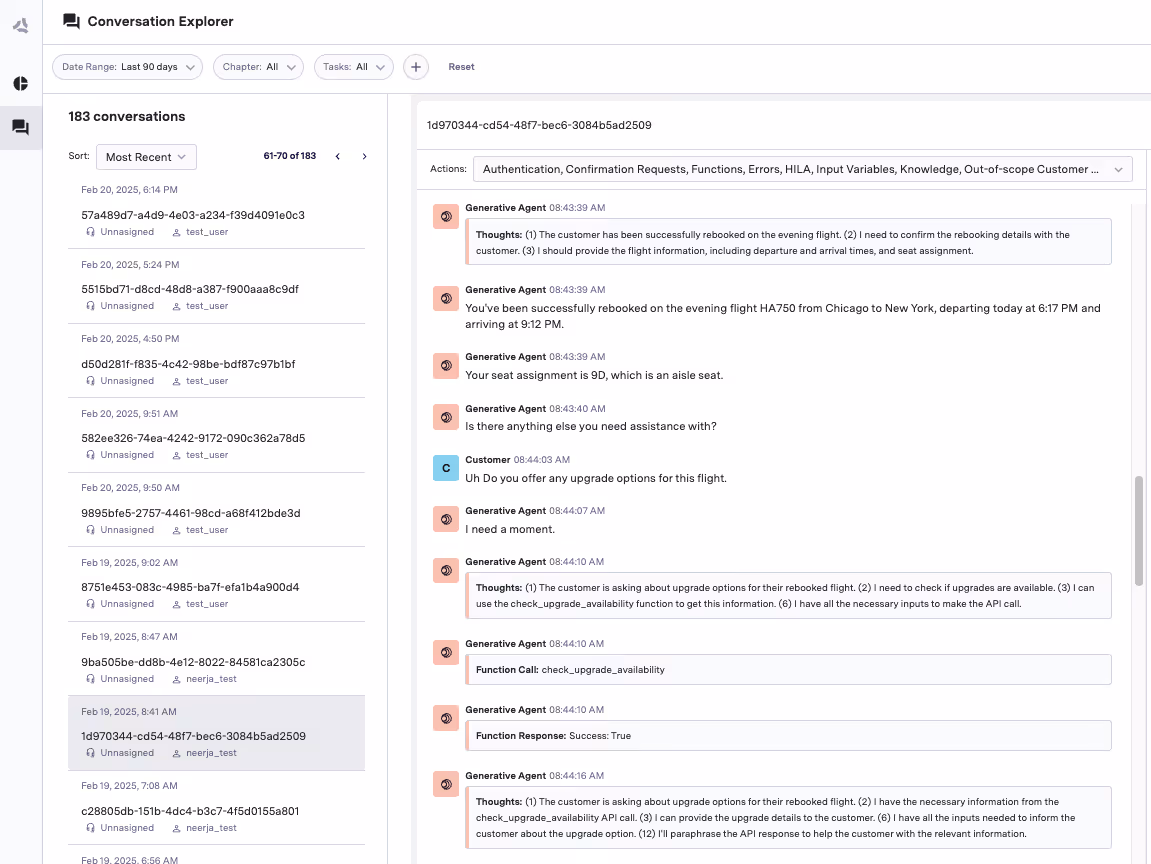This screenshot has height=864, width=1151.
Task: Click the Feb 20, 2025, 9:51 AM timestamp
Action: 130,414
